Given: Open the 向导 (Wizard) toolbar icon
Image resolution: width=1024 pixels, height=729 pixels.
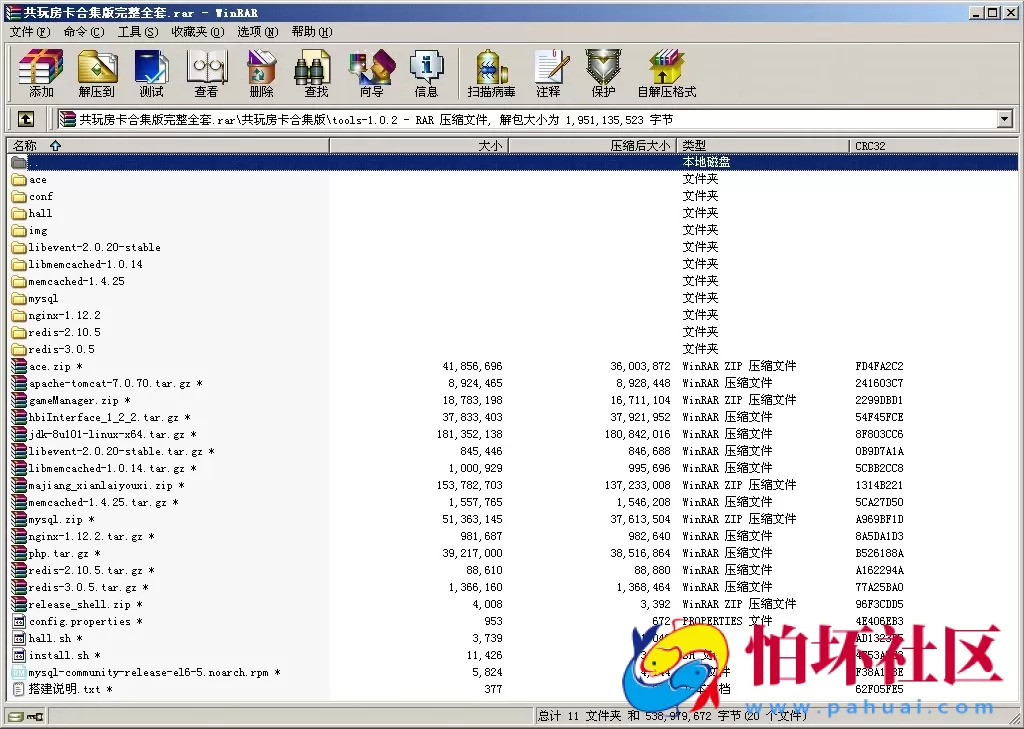Looking at the screenshot, I should click(371, 73).
